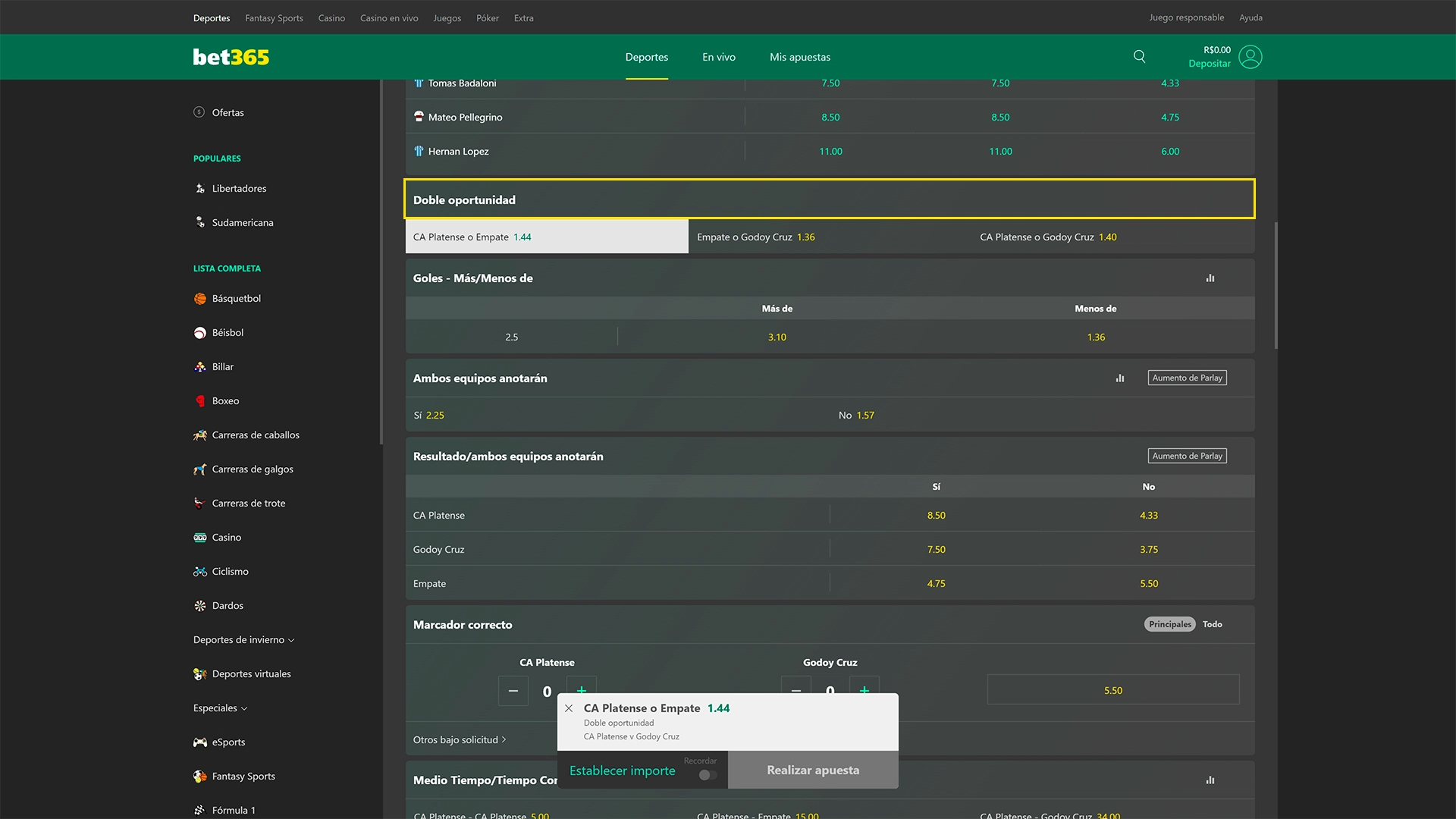The height and width of the screenshot is (819, 1456).
Task: Expand Deportes de invierno menu
Action: pos(243,639)
